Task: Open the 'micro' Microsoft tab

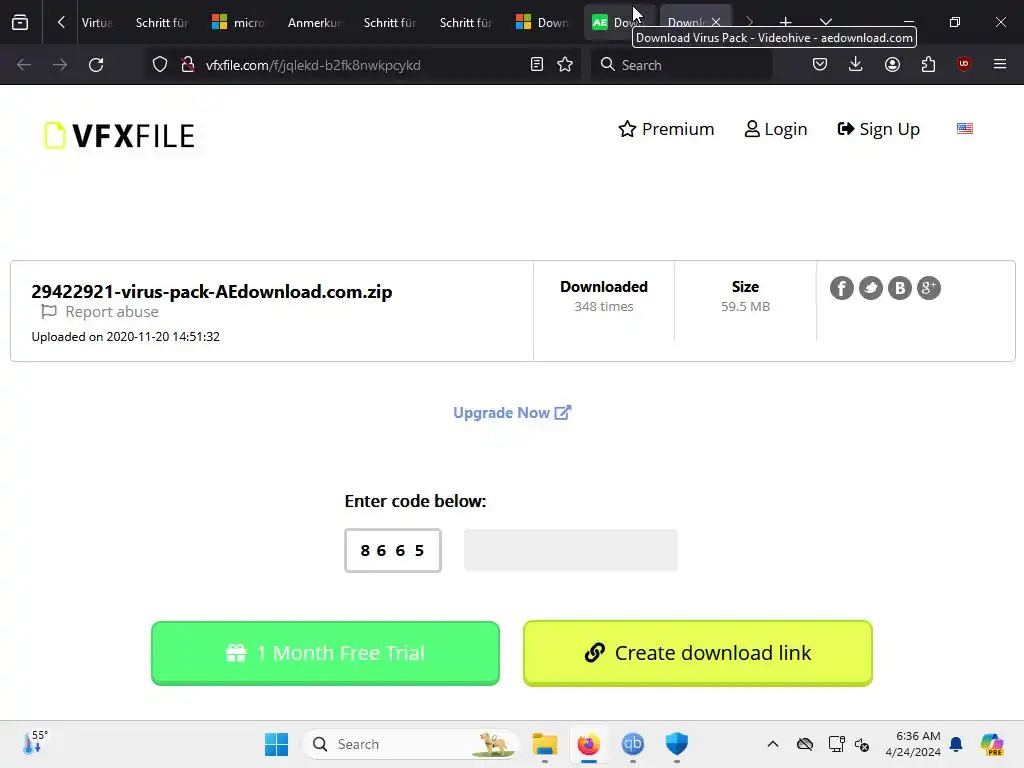Action: tap(238, 22)
